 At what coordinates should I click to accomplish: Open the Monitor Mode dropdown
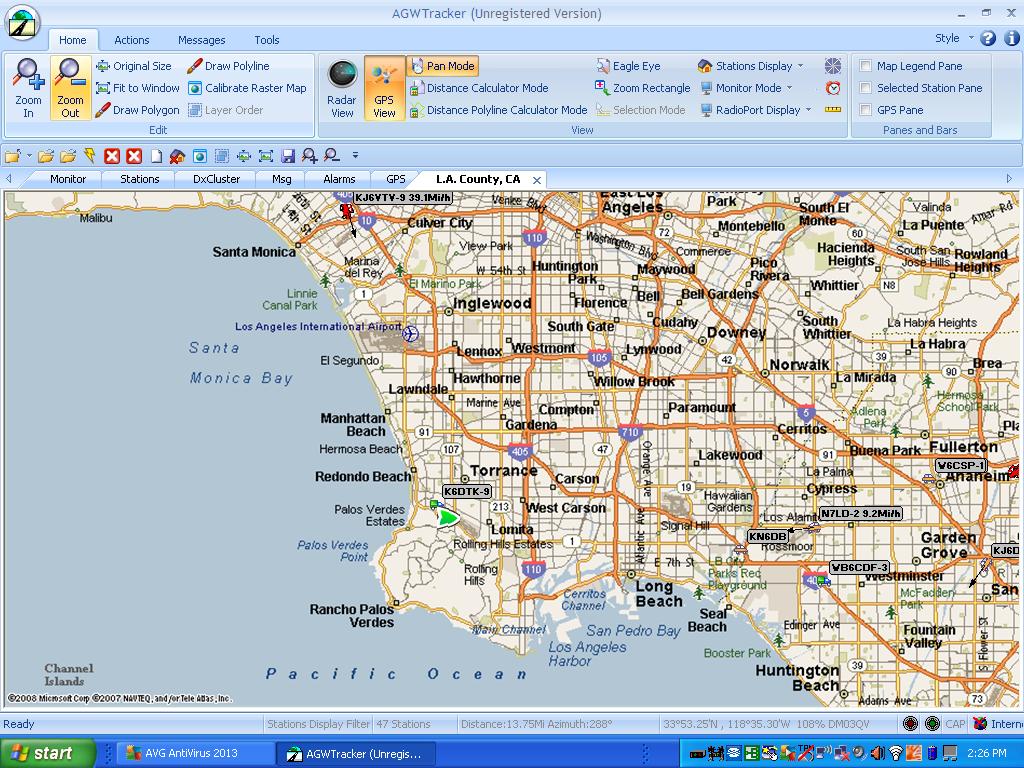(x=746, y=88)
